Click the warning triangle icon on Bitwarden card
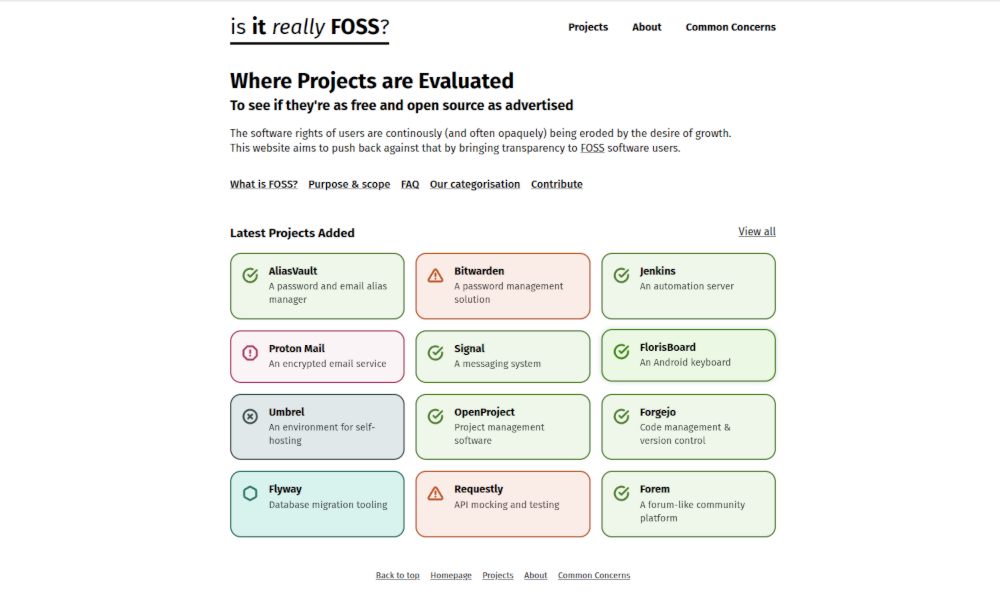 [435, 275]
